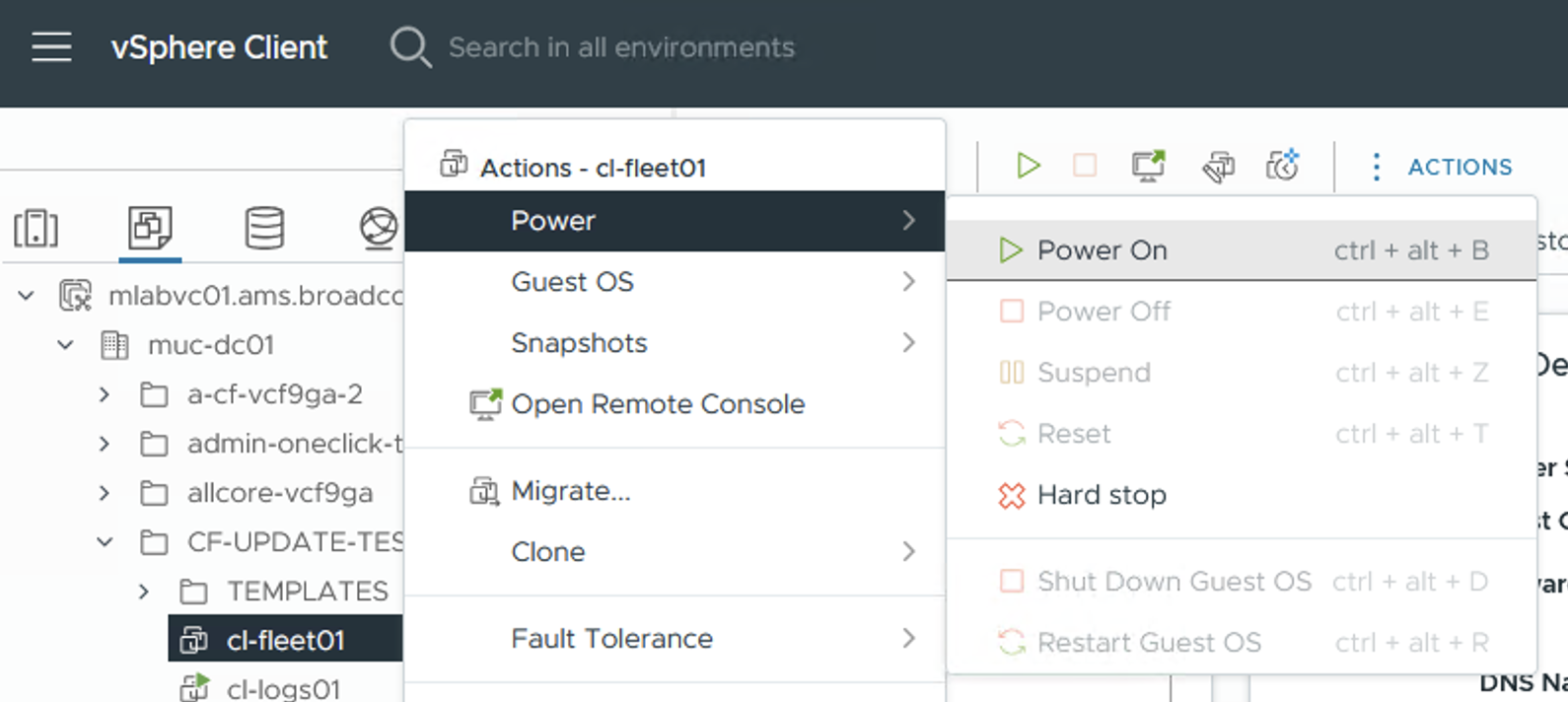Switch to VMs and Templates inventory view
This screenshot has height=702, width=1568.
coord(150,228)
